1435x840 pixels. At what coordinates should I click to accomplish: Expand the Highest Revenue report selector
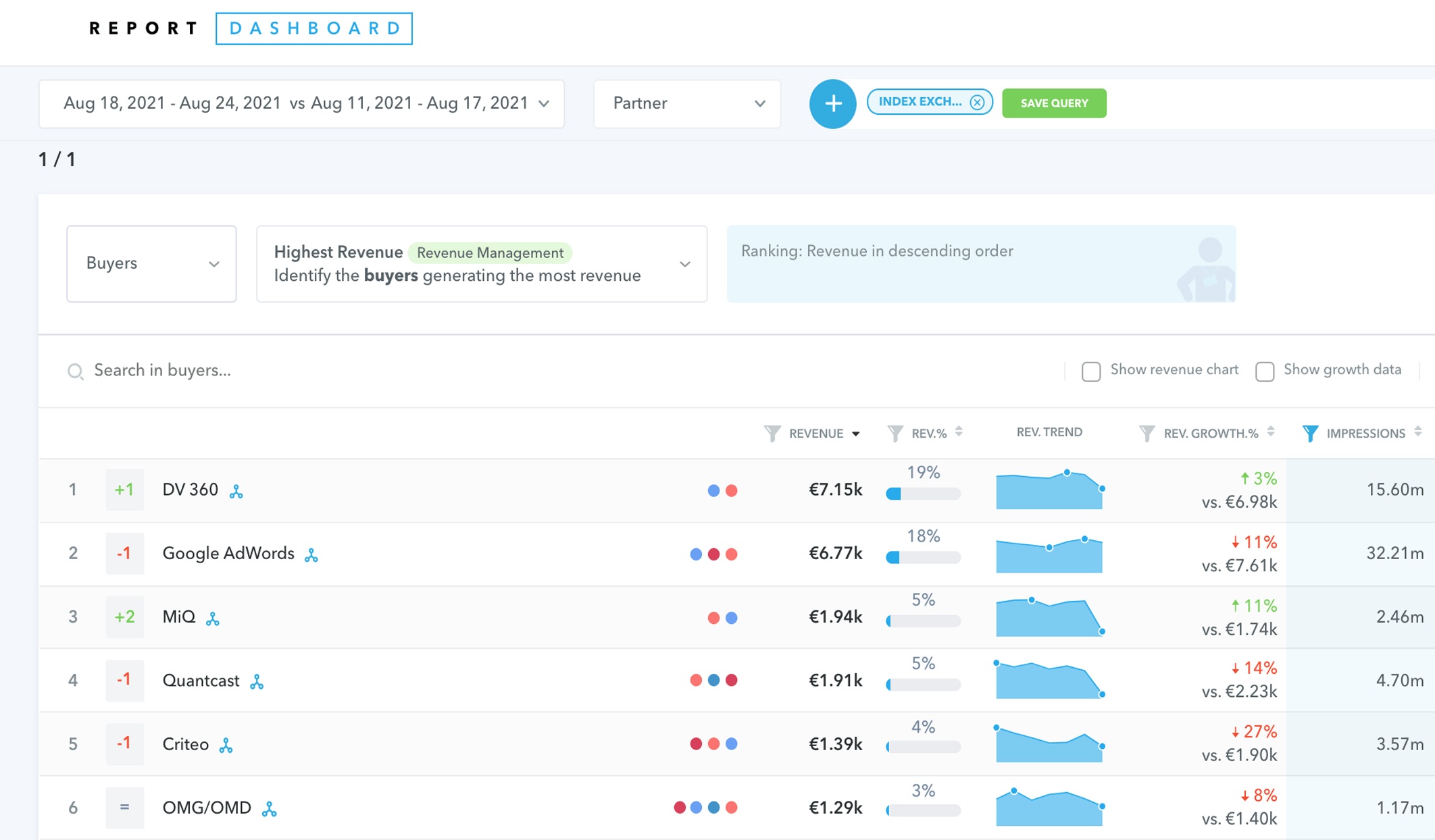[481, 263]
